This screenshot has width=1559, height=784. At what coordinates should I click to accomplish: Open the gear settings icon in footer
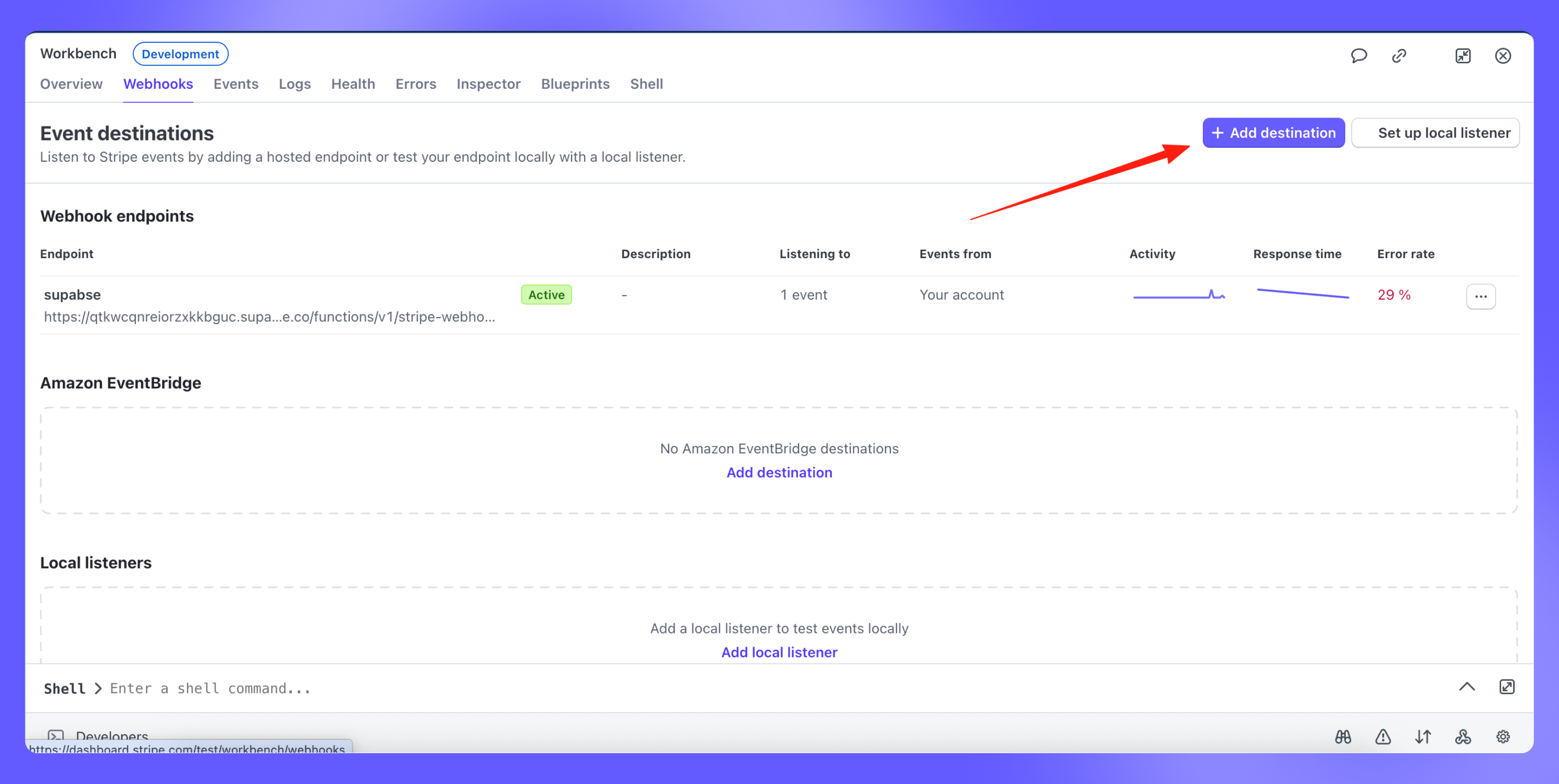pyautogui.click(x=1503, y=736)
